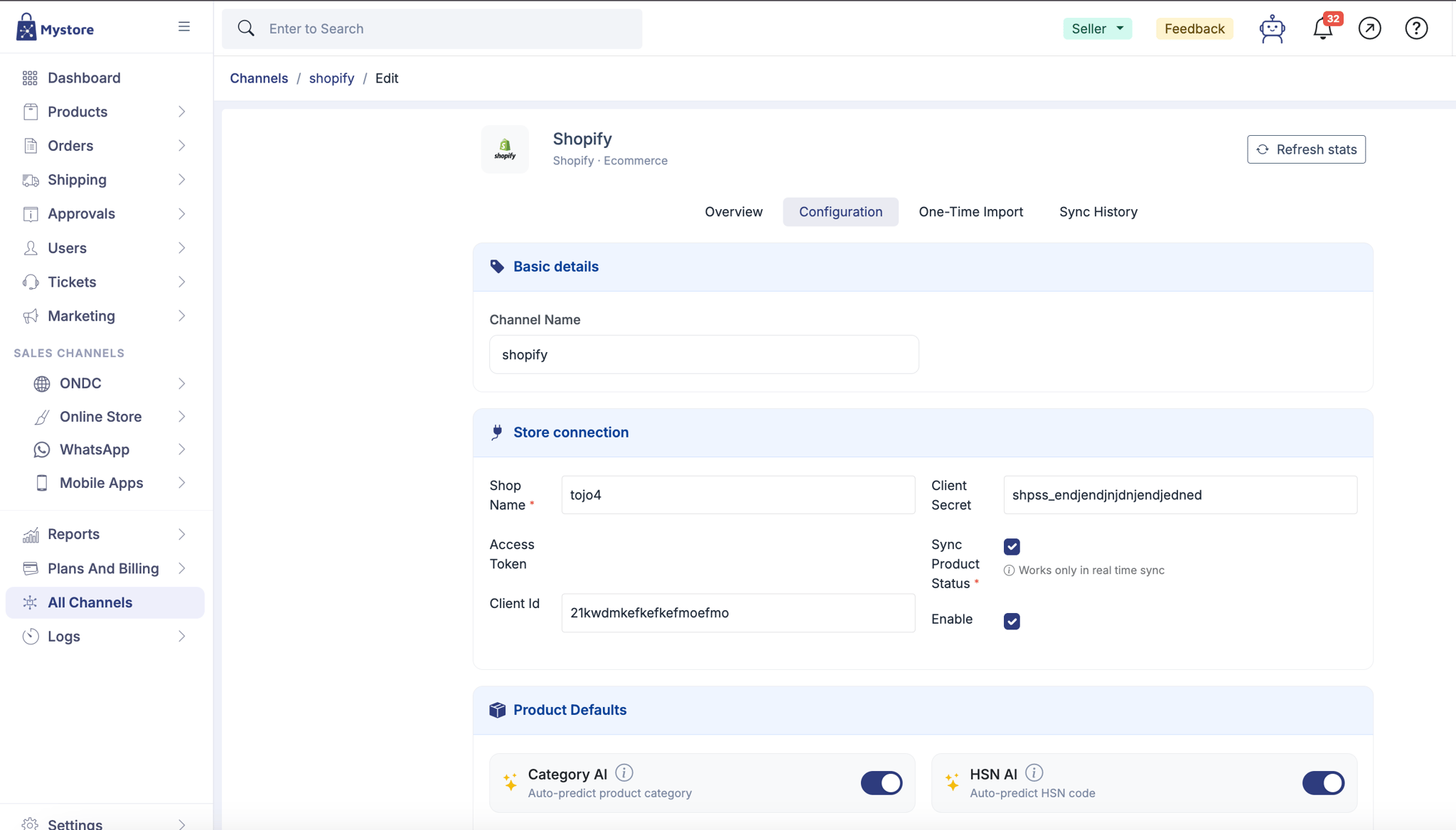
Task: Click the AI assistant robot icon
Action: pos(1272,29)
